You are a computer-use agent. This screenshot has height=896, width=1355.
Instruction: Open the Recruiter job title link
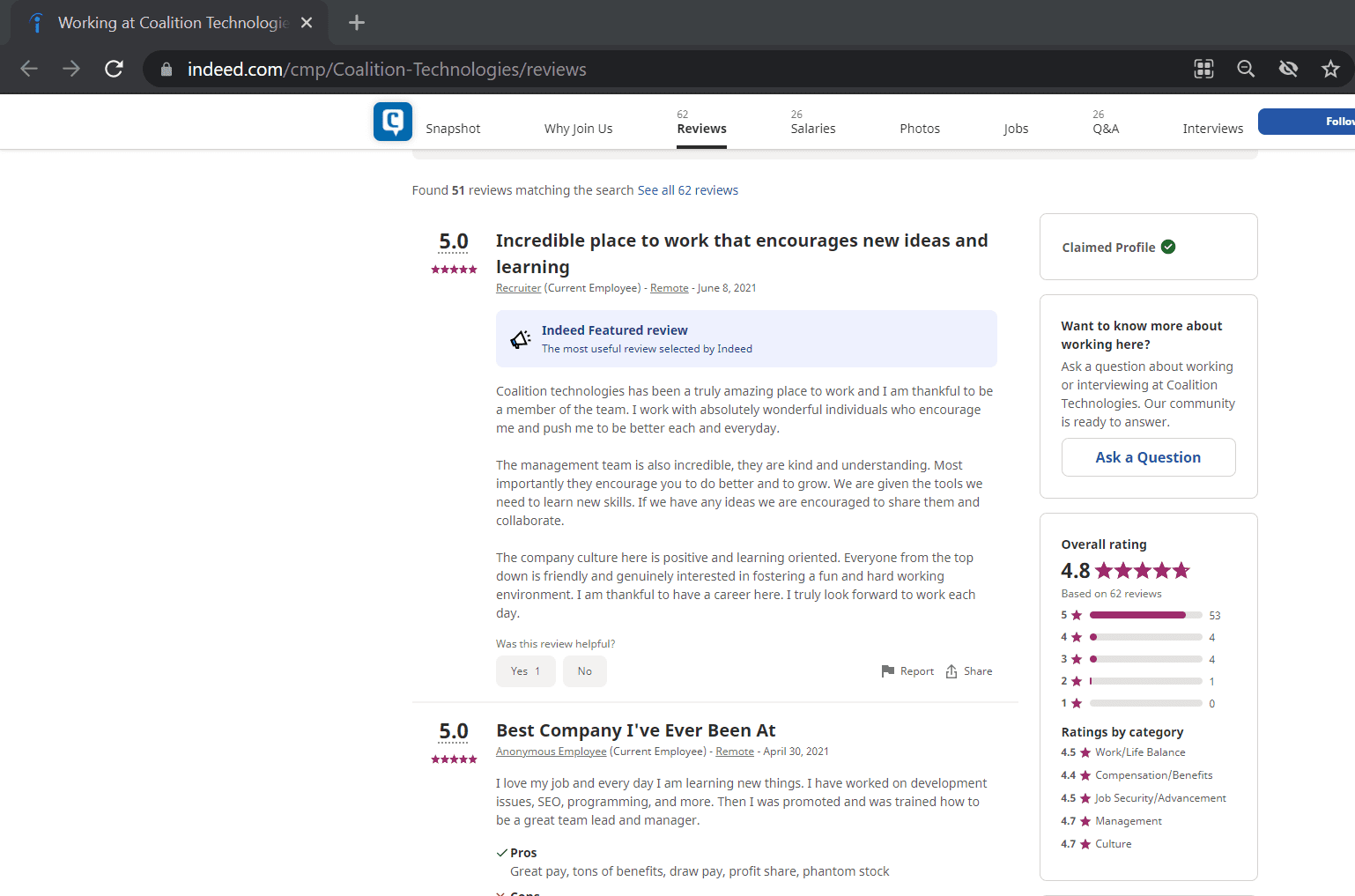pyautogui.click(x=518, y=288)
